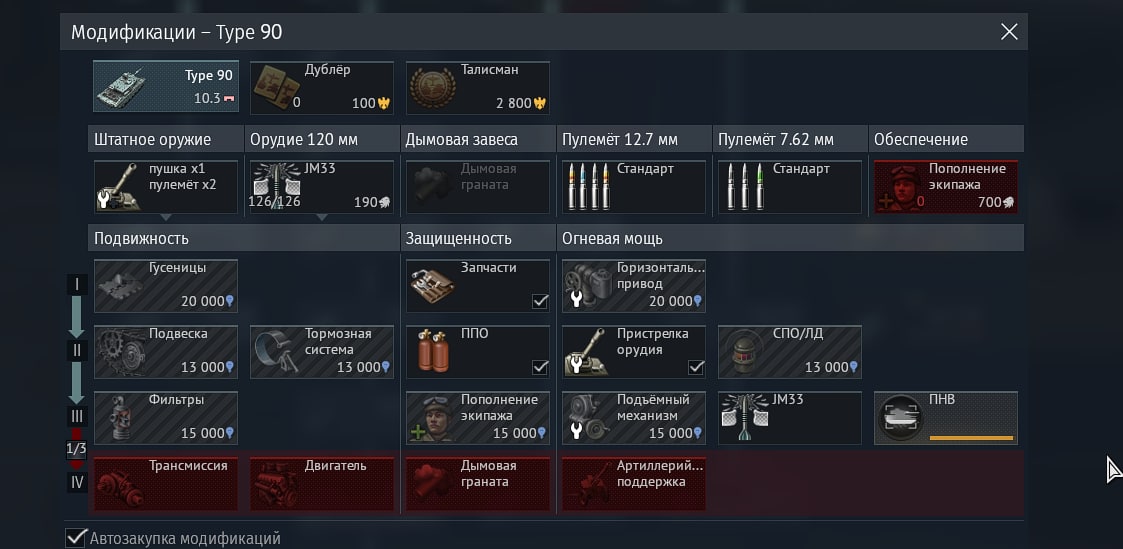
Task: Click the Подвеска suspension gear icon
Action: click(x=122, y=352)
